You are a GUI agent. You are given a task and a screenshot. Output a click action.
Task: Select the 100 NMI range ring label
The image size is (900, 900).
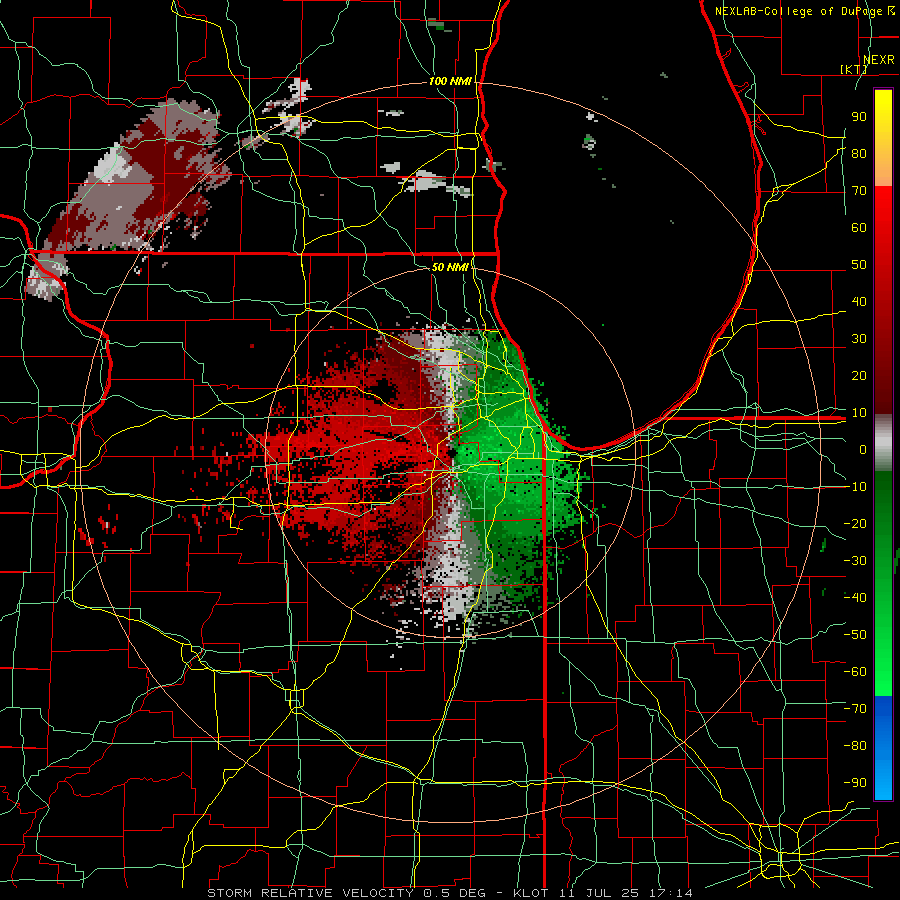[x=450, y=81]
